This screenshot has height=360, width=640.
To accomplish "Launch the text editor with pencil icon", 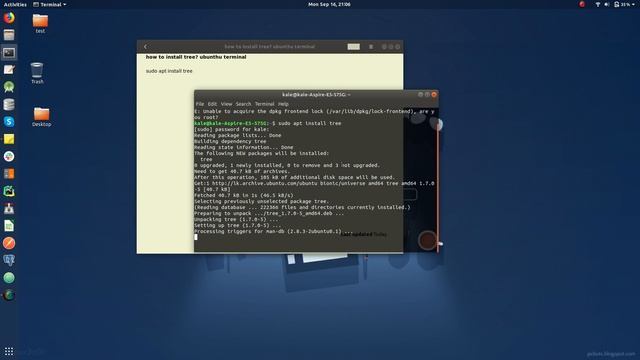I will pyautogui.click(x=9, y=70).
